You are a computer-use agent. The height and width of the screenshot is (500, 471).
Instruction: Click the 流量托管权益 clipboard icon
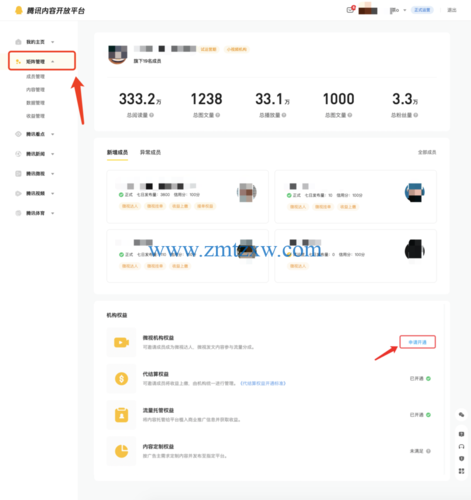click(121, 415)
